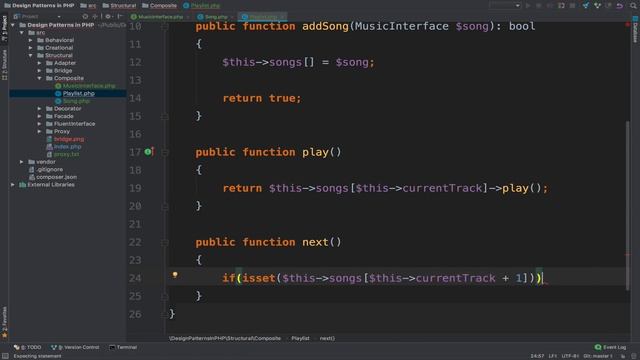The width and height of the screenshot is (640, 360).
Task: Open the Terminal tool window
Action: click(x=123, y=347)
